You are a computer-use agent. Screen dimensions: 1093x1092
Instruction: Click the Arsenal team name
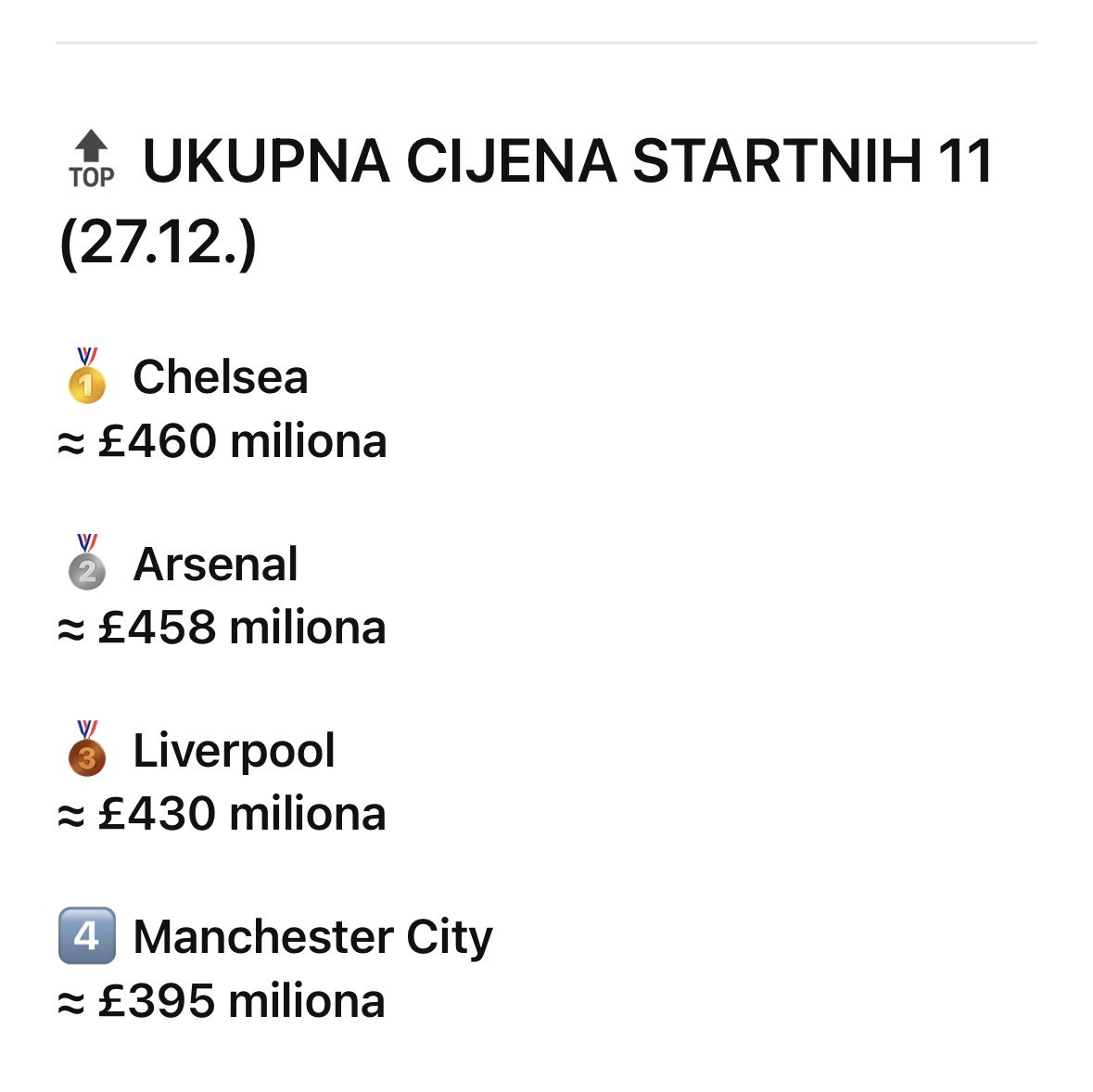click(215, 564)
